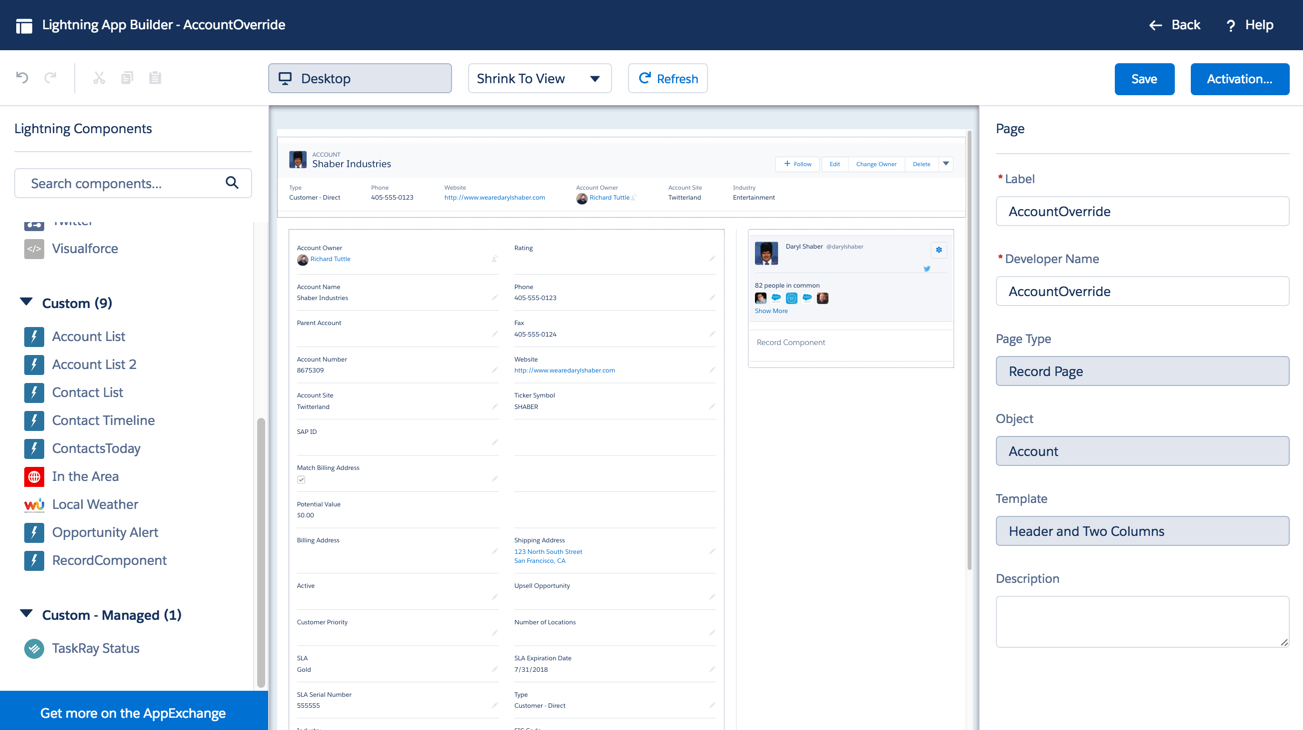The image size is (1303, 730).
Task: Click the Change Owner button
Action: 876,164
